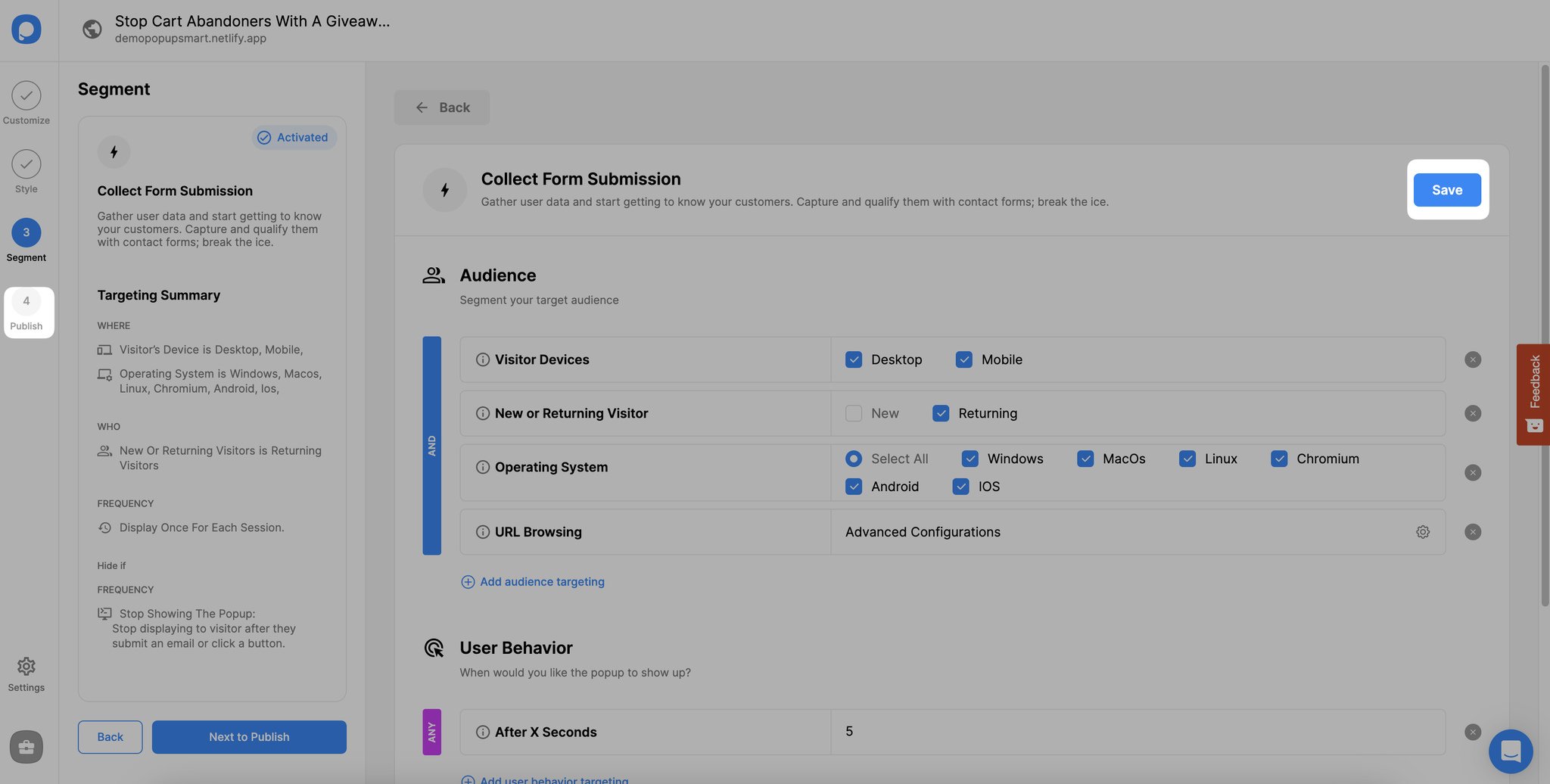1550x784 pixels.
Task: Toggle the ANY behavior operator bar
Action: tap(431, 732)
